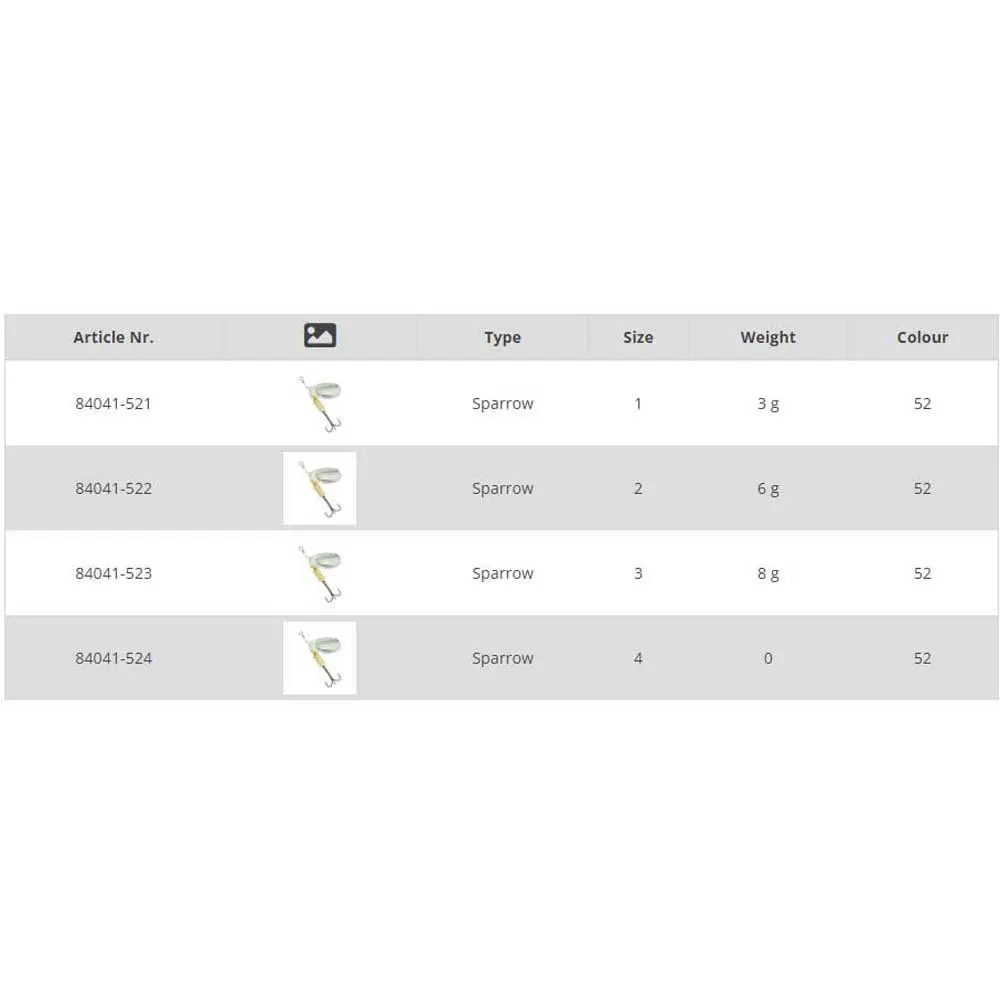
Task: Click the Type column header
Action: click(502, 337)
